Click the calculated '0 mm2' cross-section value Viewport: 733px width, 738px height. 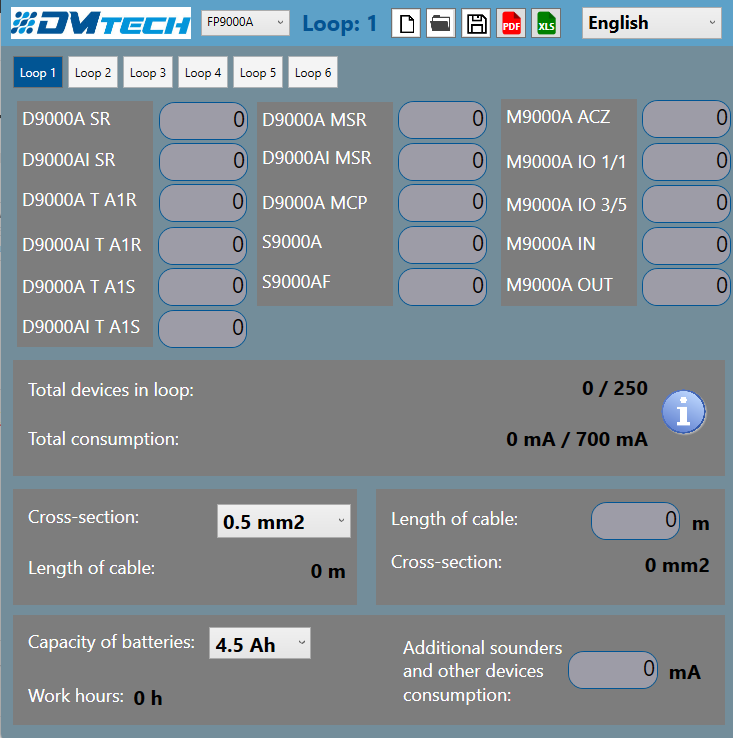pyautogui.click(x=677, y=565)
